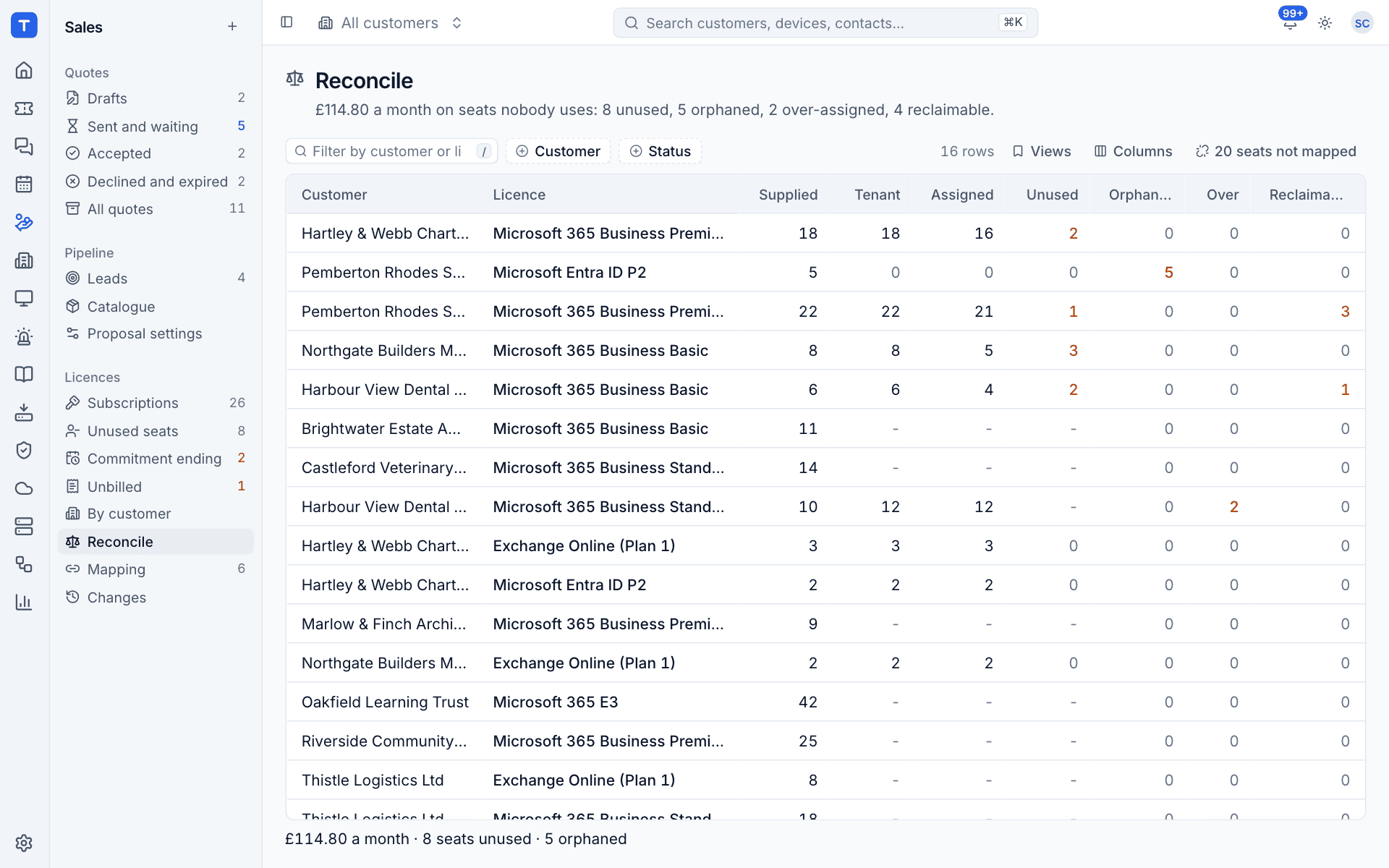Select Reconcile in sidebar
The width and height of the screenshot is (1389, 868).
coord(156,542)
